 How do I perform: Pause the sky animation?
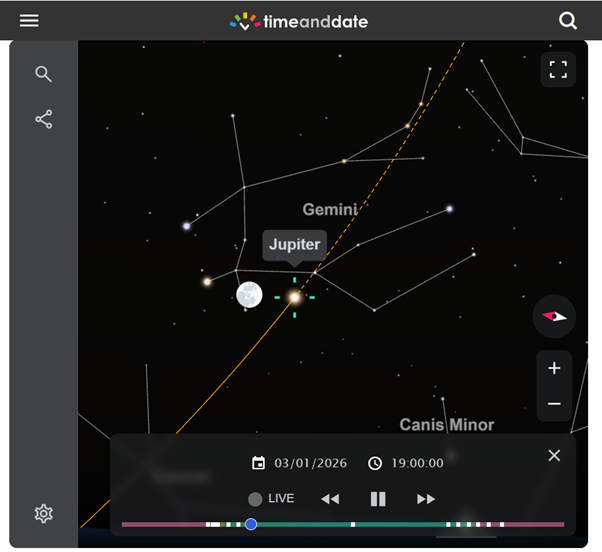378,499
